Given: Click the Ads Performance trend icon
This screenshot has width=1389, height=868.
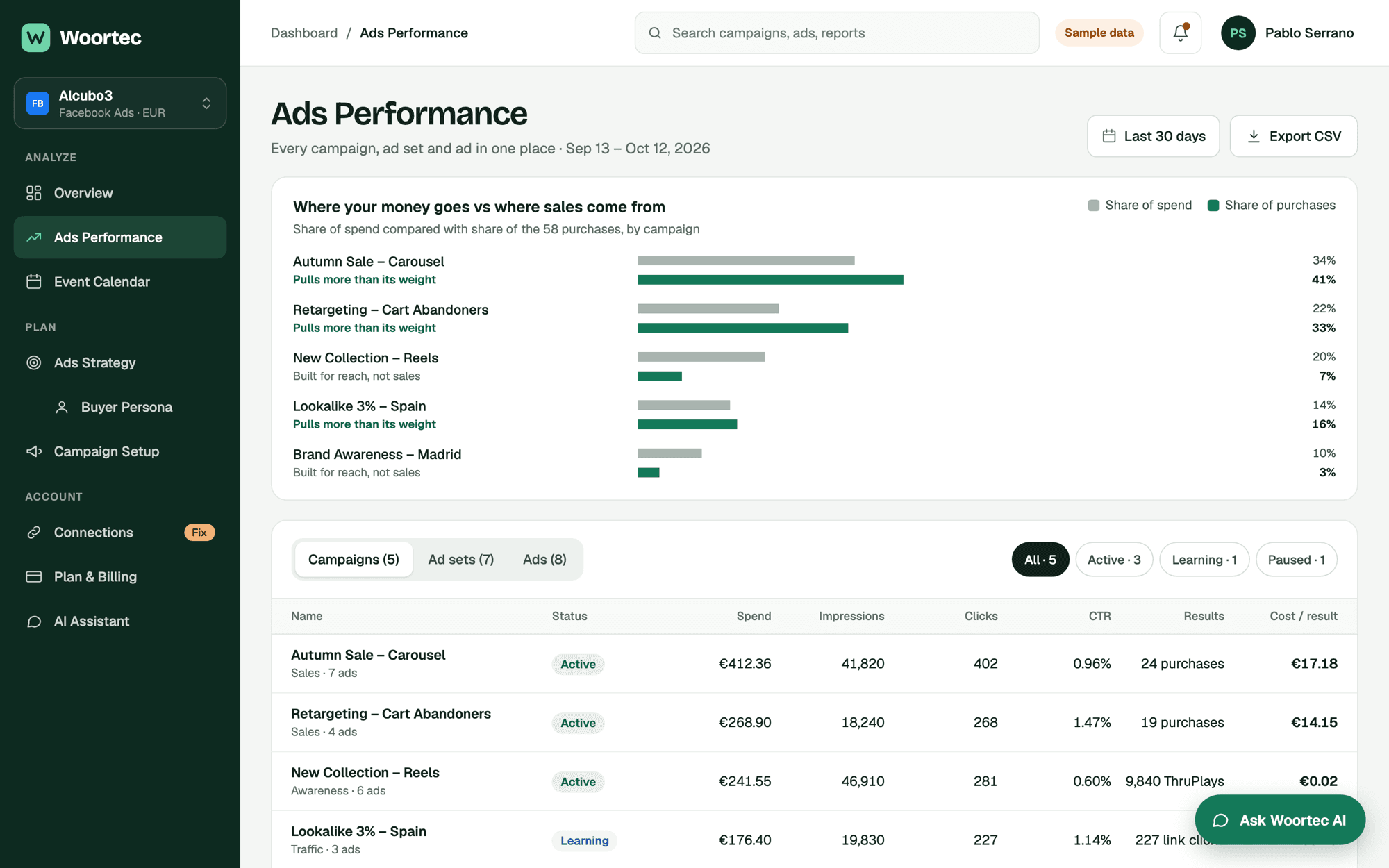Looking at the screenshot, I should point(34,237).
